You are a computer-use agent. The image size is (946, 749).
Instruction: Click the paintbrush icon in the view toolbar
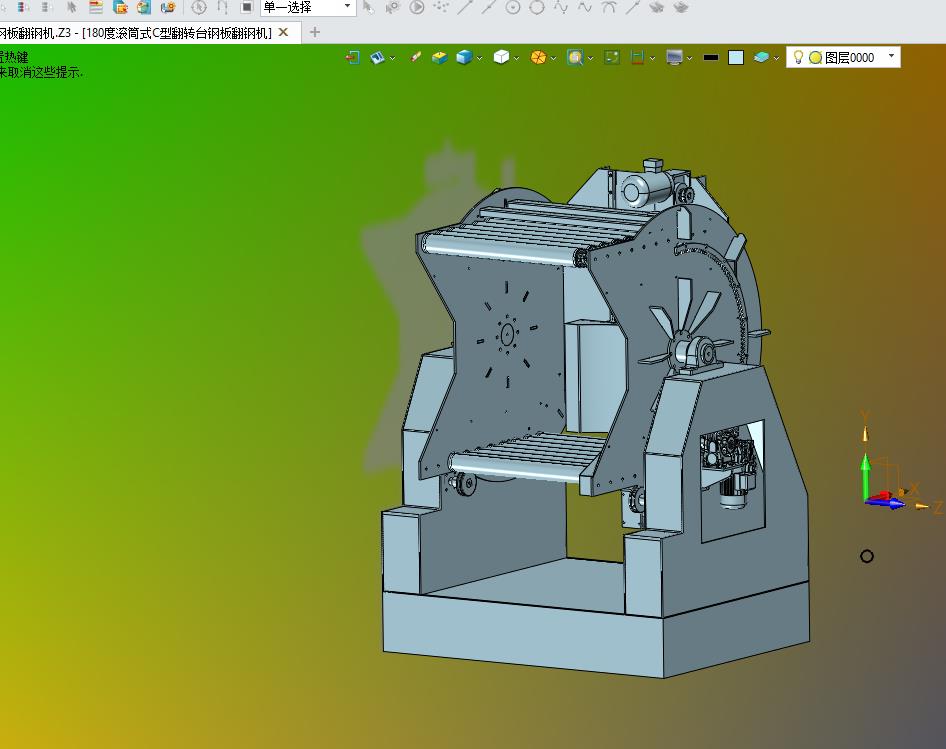[416, 57]
